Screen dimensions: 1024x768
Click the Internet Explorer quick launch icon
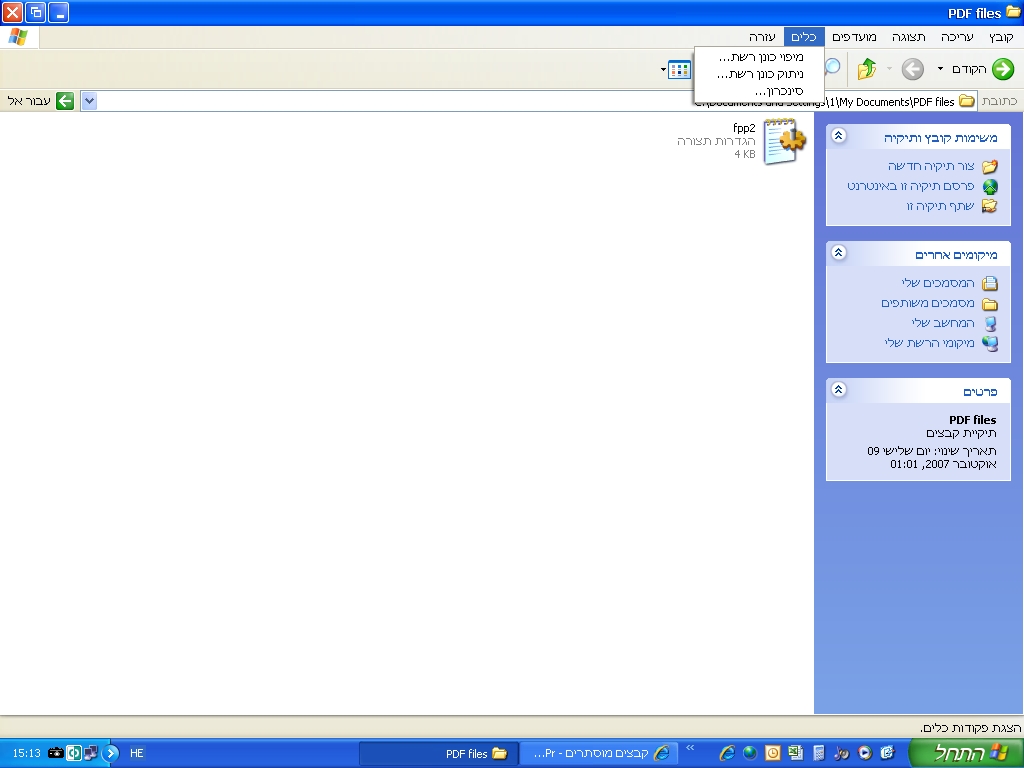[727, 753]
